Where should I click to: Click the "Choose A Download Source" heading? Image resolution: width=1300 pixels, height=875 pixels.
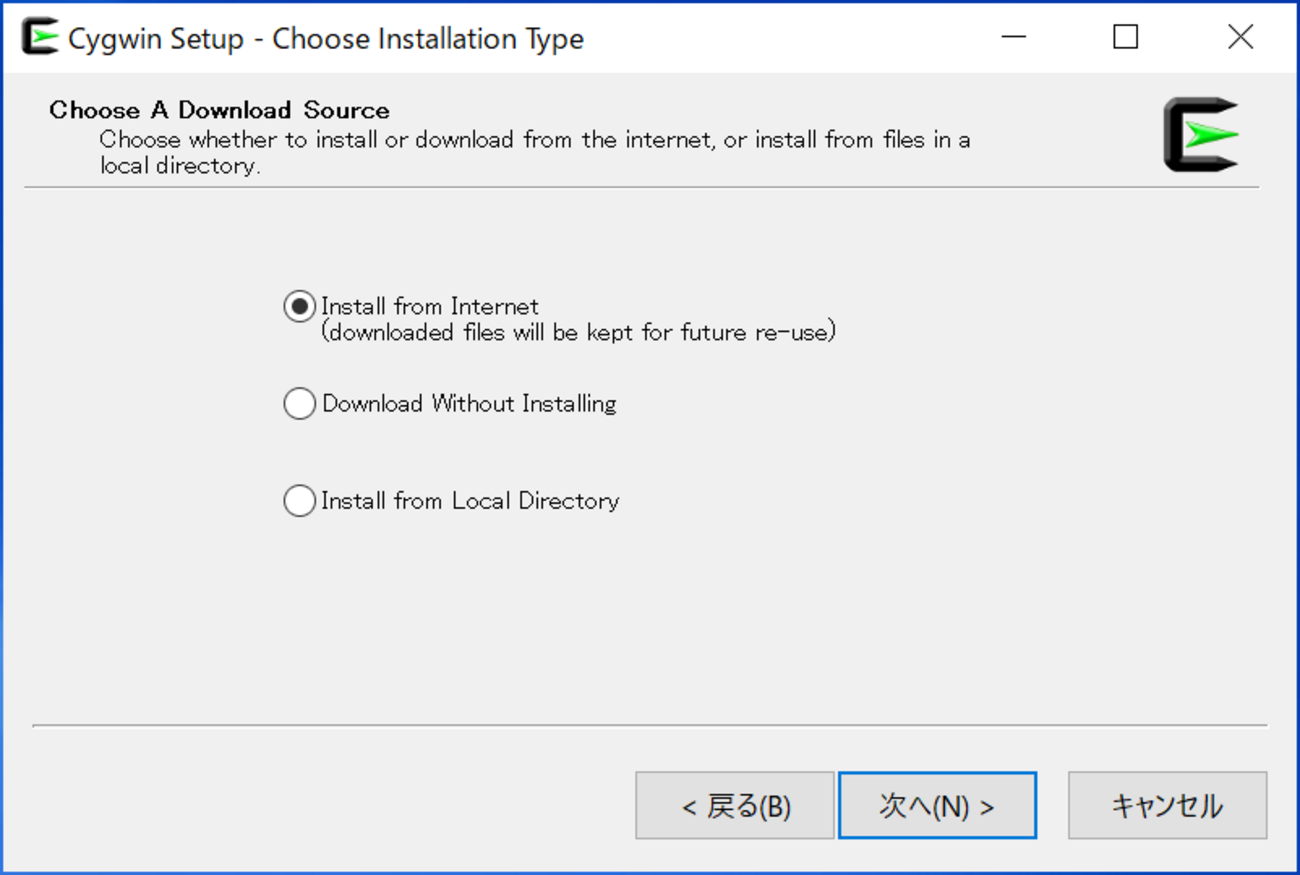(x=219, y=110)
